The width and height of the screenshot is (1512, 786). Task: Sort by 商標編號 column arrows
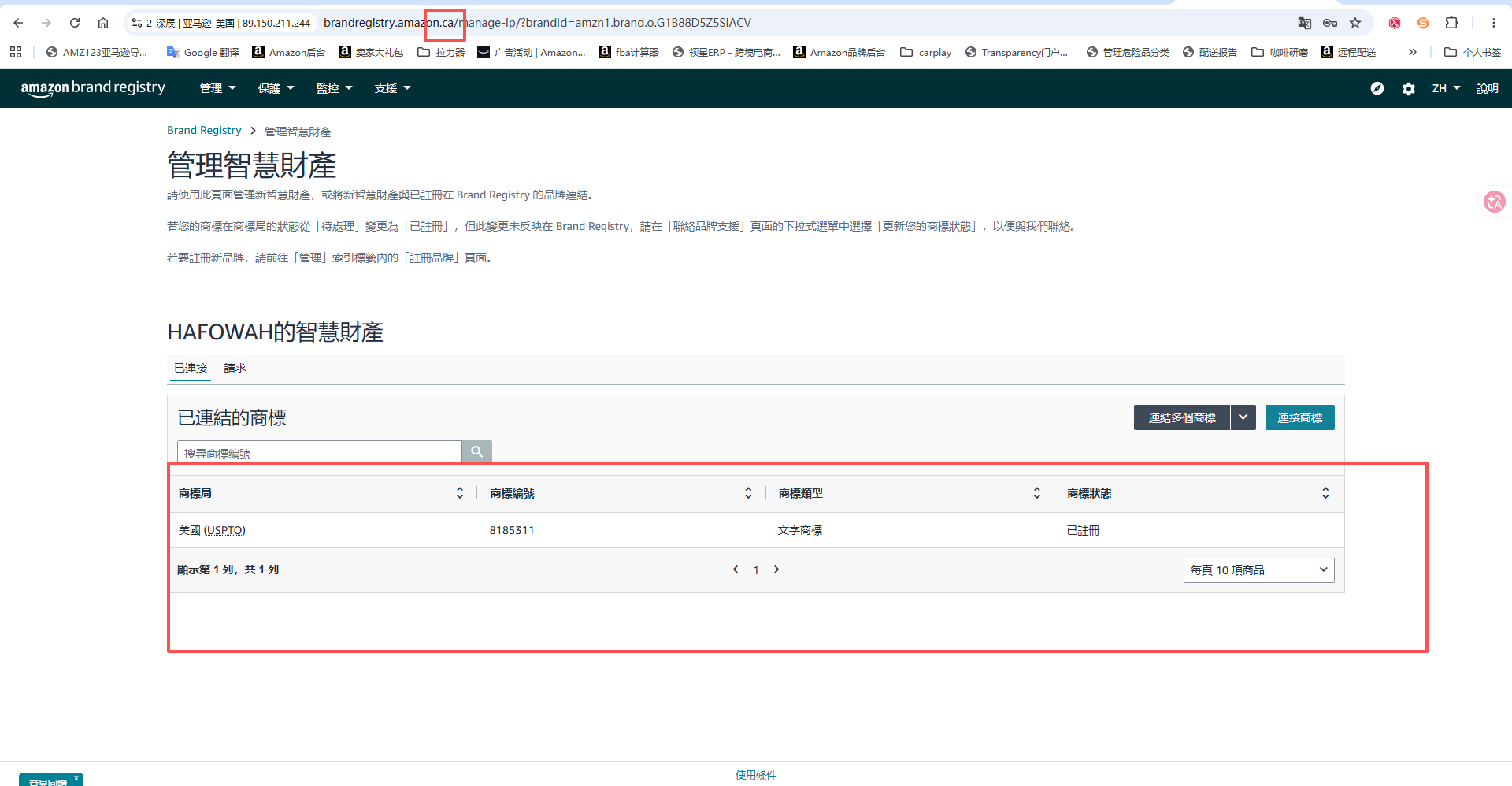coord(748,493)
